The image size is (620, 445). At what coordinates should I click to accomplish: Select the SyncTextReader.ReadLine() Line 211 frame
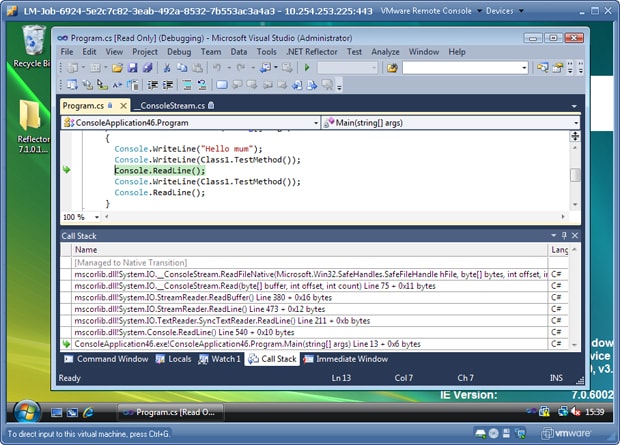[310, 321]
